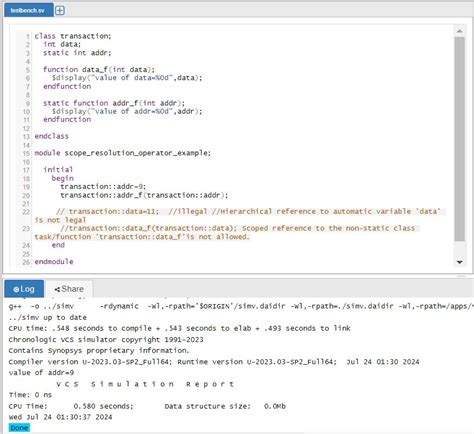Click 'transaction::addr=9;' statement

tap(103, 187)
